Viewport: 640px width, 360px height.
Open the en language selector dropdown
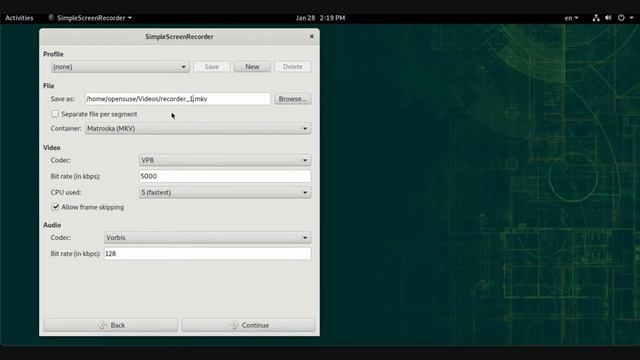pyautogui.click(x=571, y=18)
